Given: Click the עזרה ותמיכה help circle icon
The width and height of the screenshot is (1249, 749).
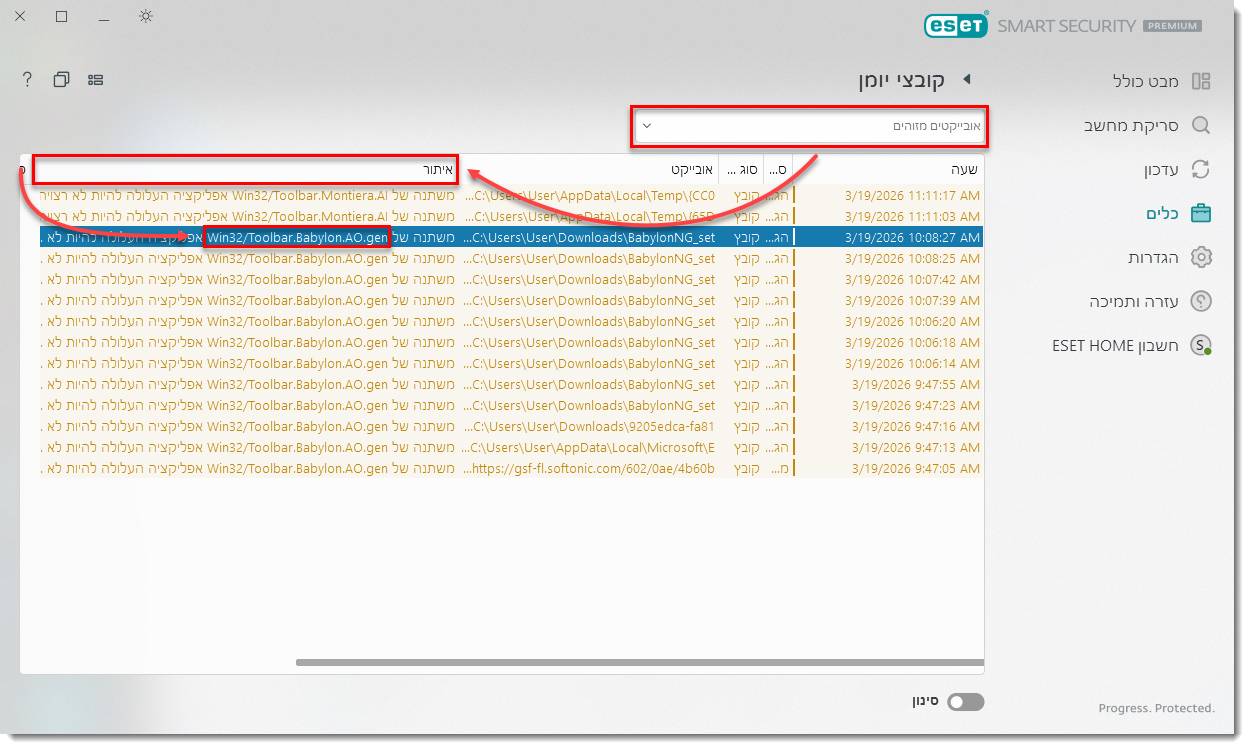Looking at the screenshot, I should point(1201,301).
